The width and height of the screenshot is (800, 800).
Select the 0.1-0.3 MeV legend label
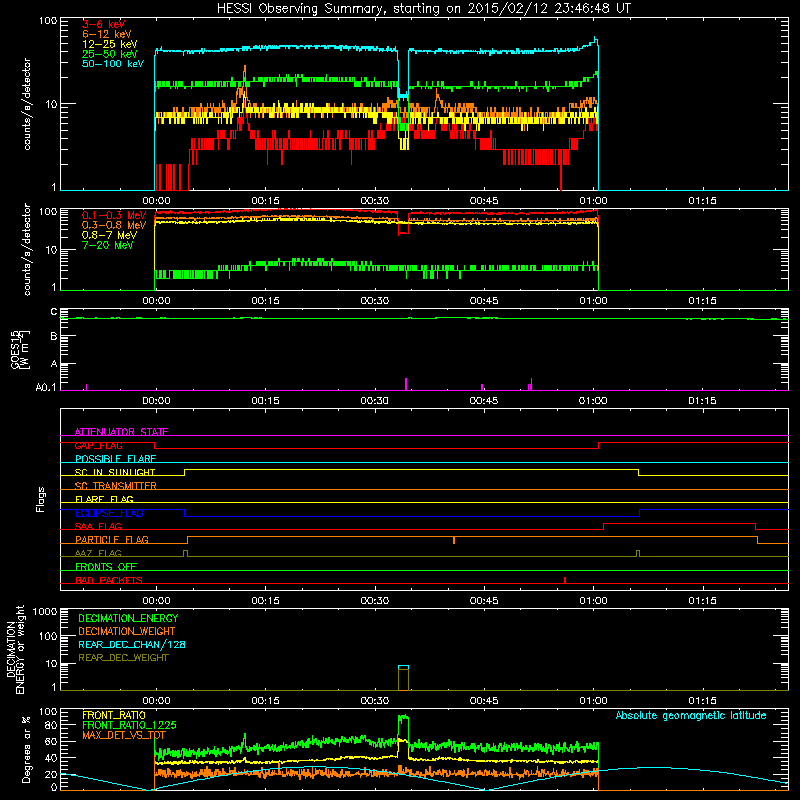click(x=114, y=215)
